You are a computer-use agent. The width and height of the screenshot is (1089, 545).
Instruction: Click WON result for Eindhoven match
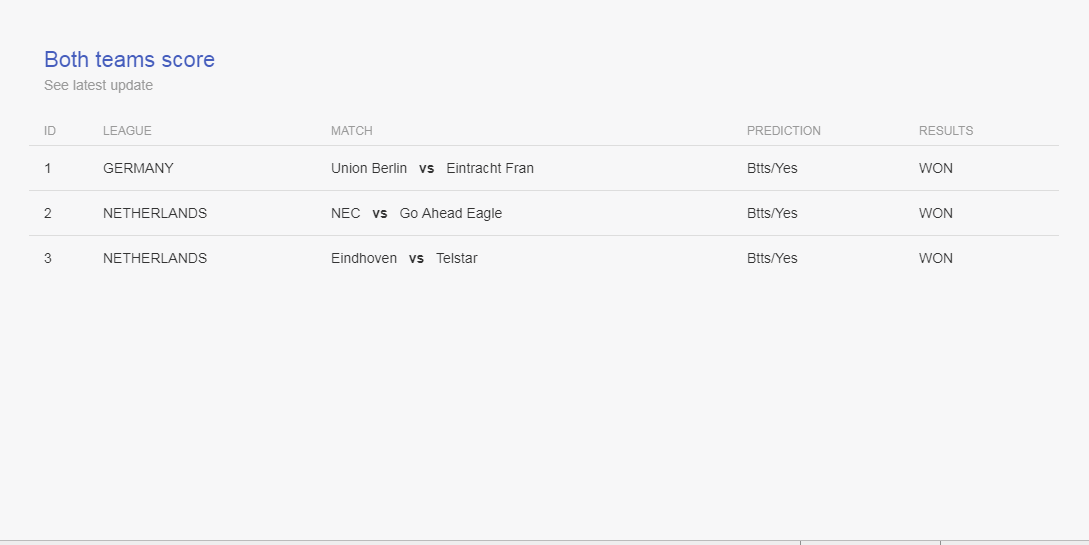click(x=936, y=258)
